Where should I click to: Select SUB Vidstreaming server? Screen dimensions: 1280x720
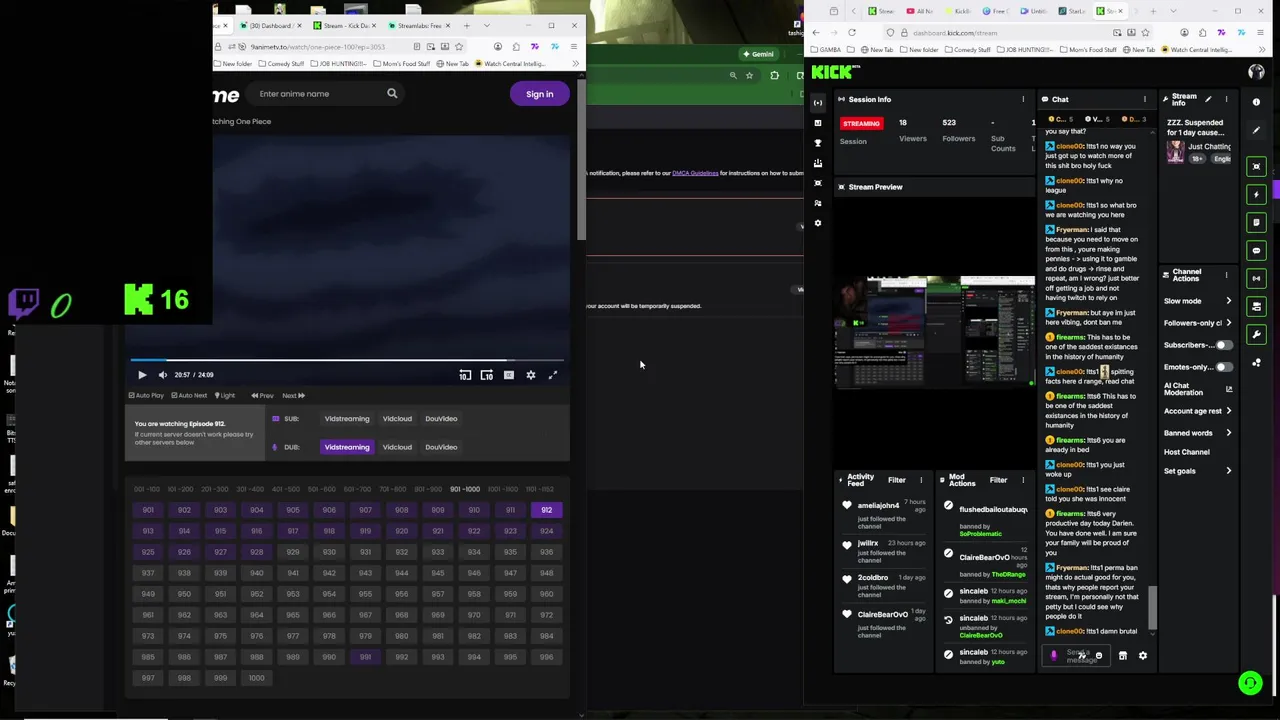tap(347, 419)
